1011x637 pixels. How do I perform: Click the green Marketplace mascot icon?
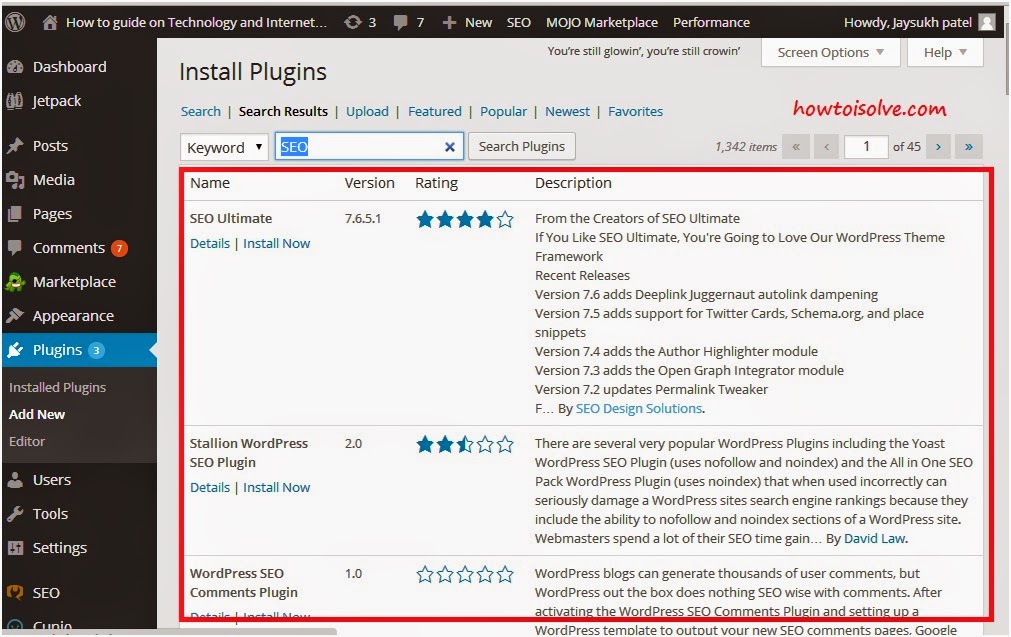pos(15,282)
